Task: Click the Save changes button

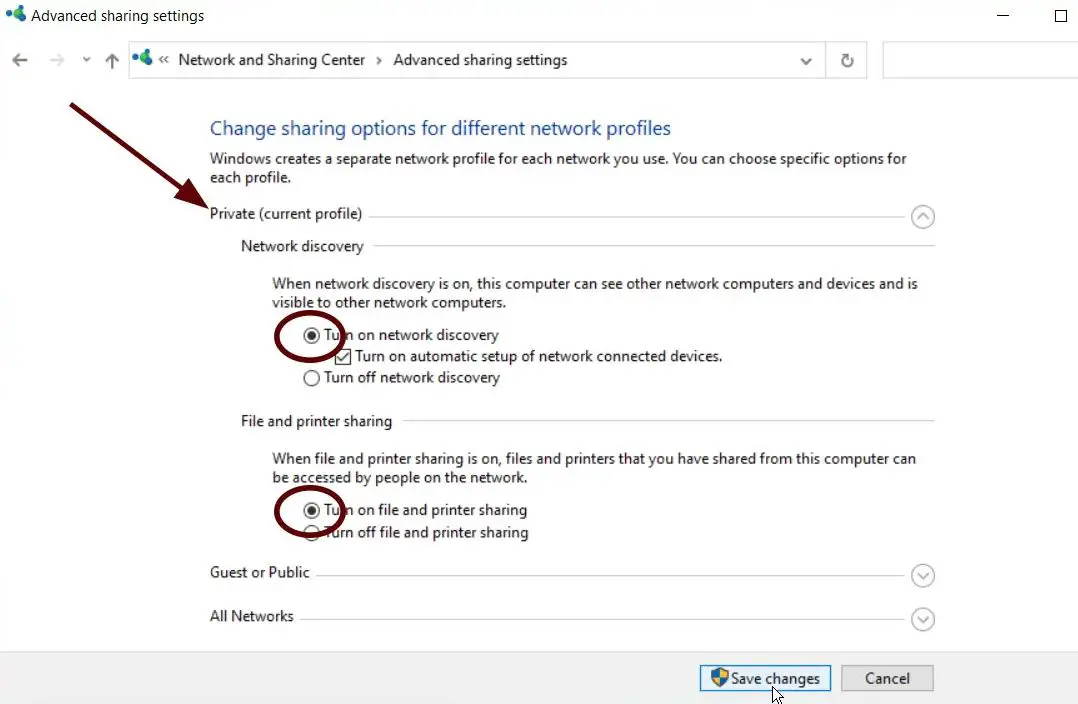Action: [765, 678]
